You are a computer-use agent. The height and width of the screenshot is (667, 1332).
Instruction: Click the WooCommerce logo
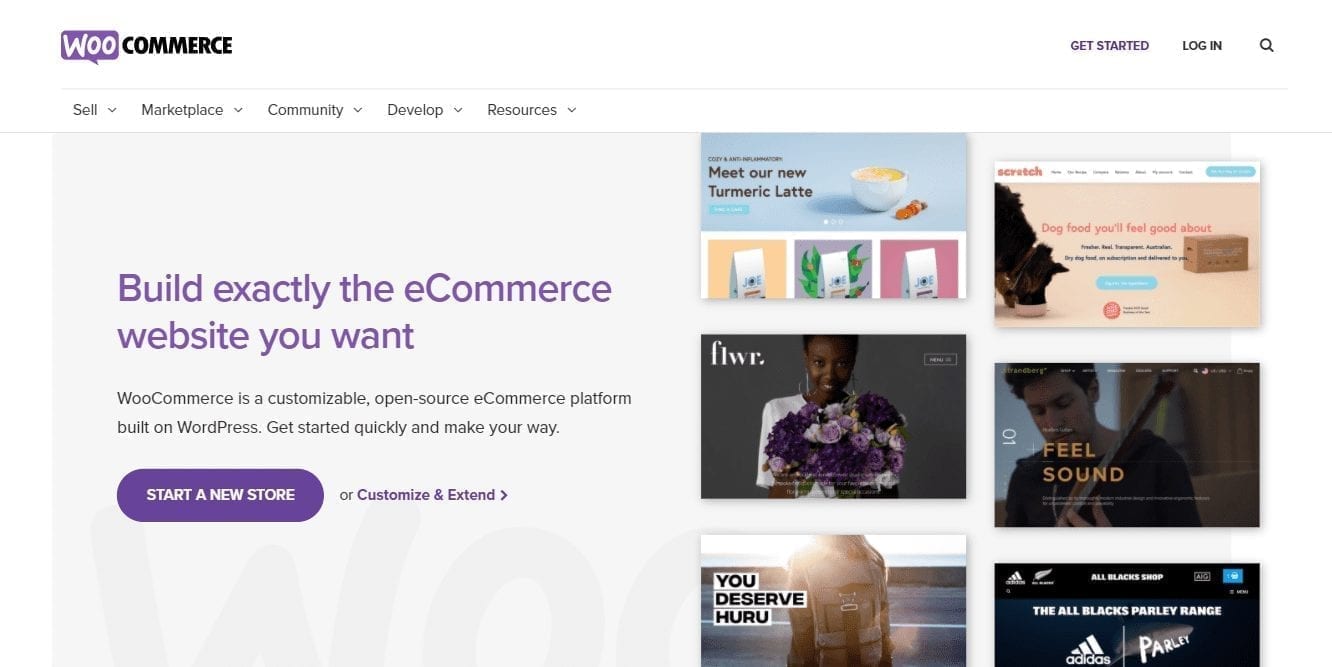145,45
